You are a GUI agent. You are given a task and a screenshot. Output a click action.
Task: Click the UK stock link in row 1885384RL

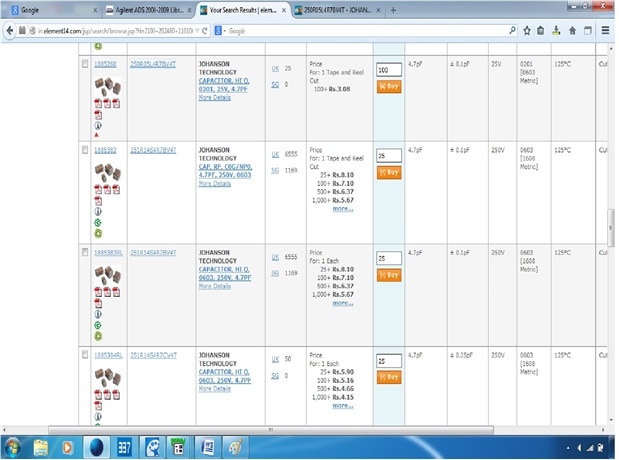coord(275,359)
